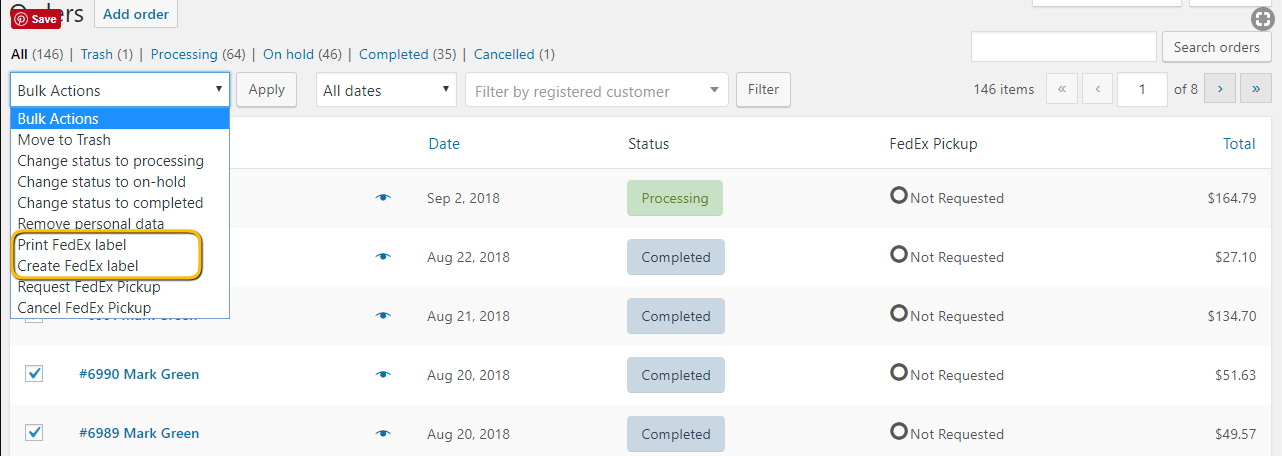Show the Processing (64) orders
The height and width of the screenshot is (456, 1282).
pos(198,54)
